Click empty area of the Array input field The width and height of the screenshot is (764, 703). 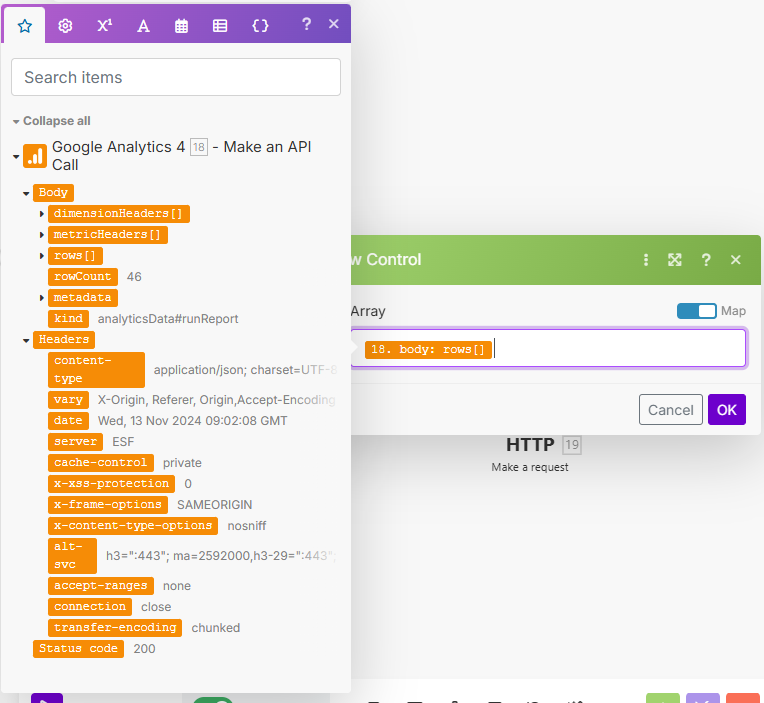619,349
